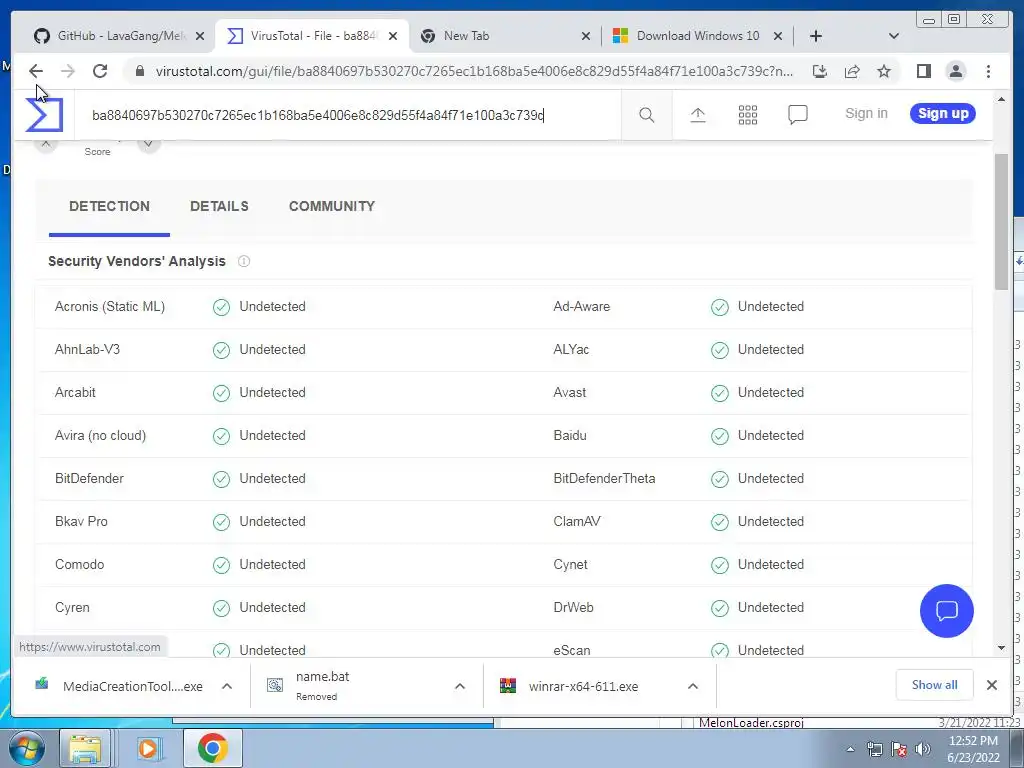
Task: Click the Acronis Undetected check icon
Action: click(221, 307)
